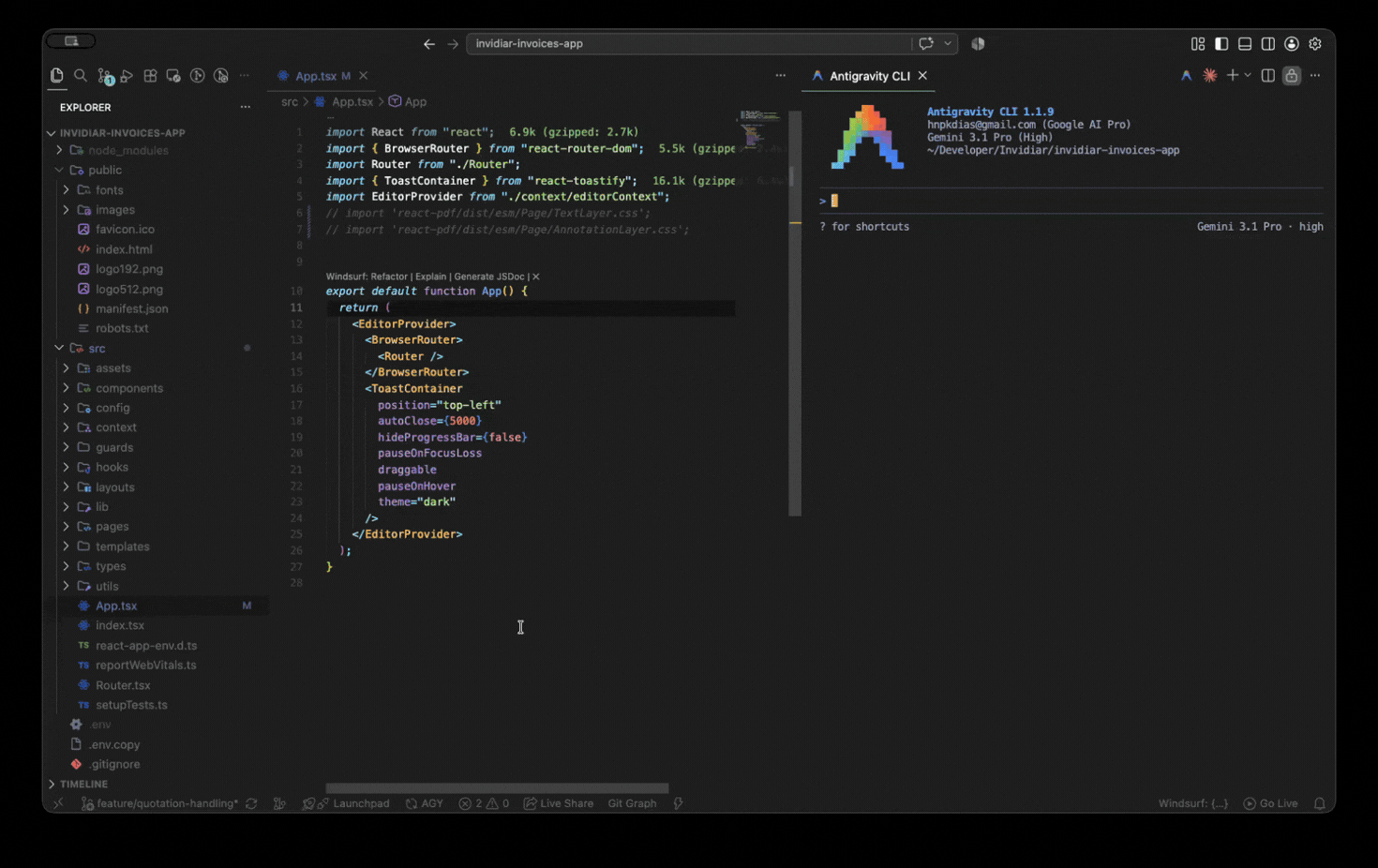
Task: Click Go Live in the status bar
Action: (1271, 804)
